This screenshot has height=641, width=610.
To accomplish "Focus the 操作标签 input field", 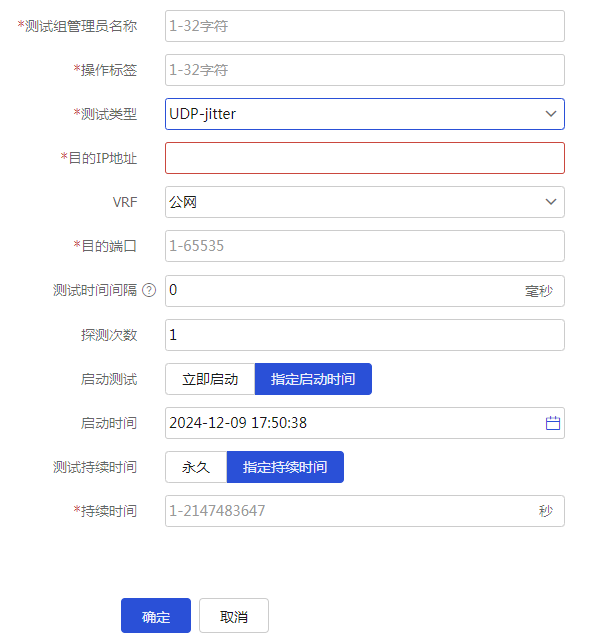I will point(365,70).
